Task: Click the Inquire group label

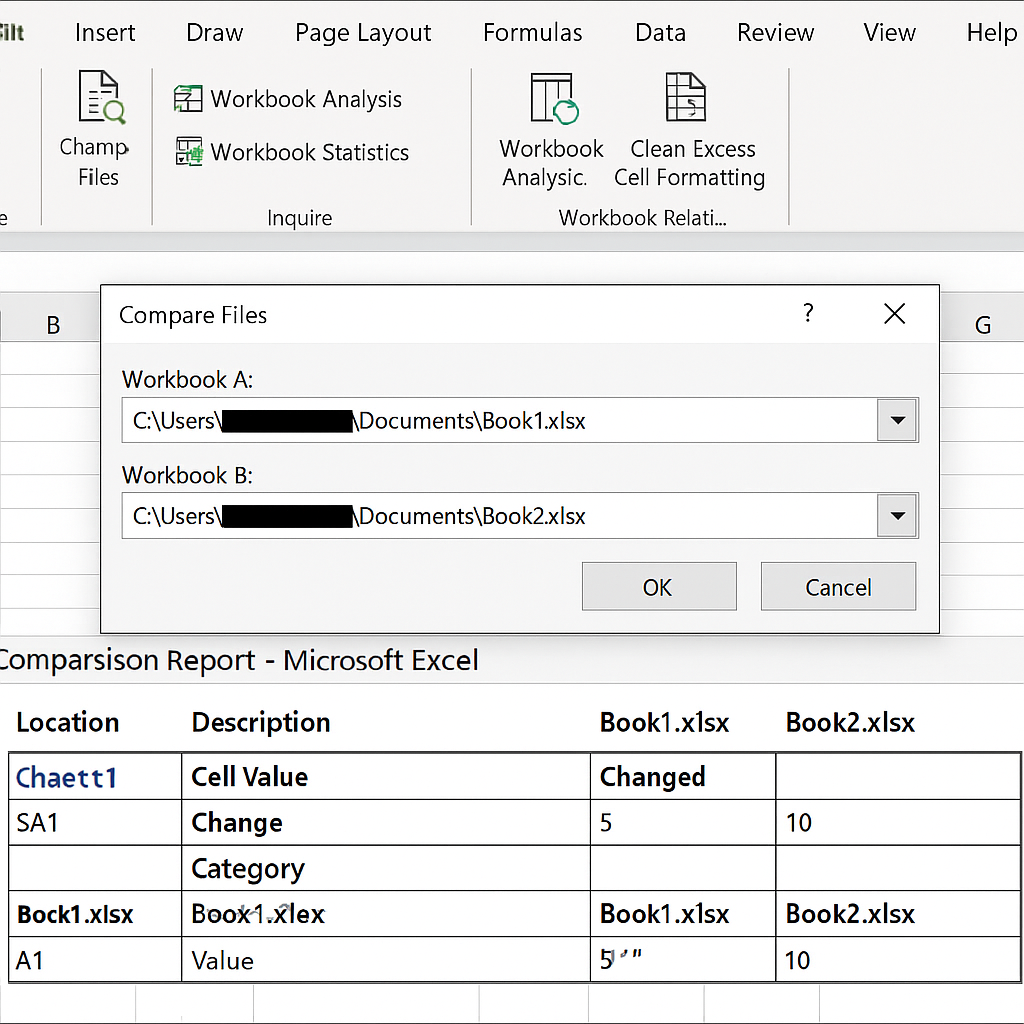Action: [299, 217]
